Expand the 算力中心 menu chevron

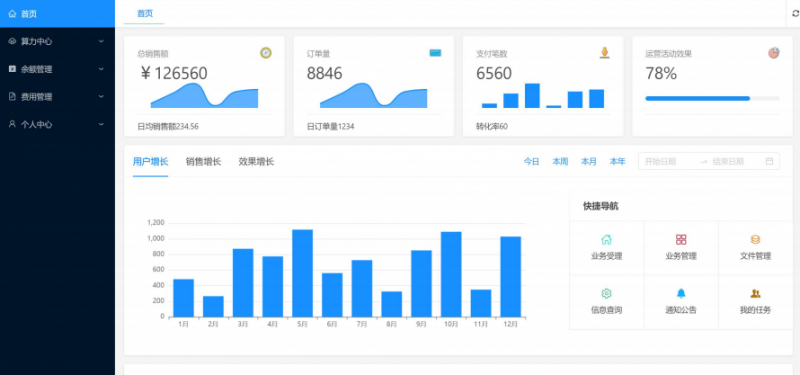pos(101,41)
